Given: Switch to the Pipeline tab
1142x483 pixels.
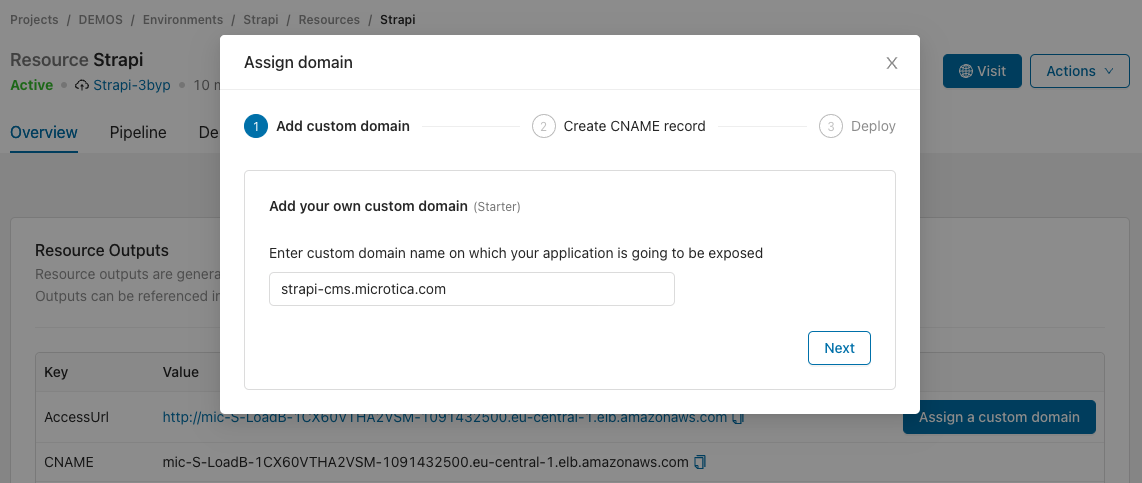Looking at the screenshot, I should pyautogui.click(x=138, y=133).
